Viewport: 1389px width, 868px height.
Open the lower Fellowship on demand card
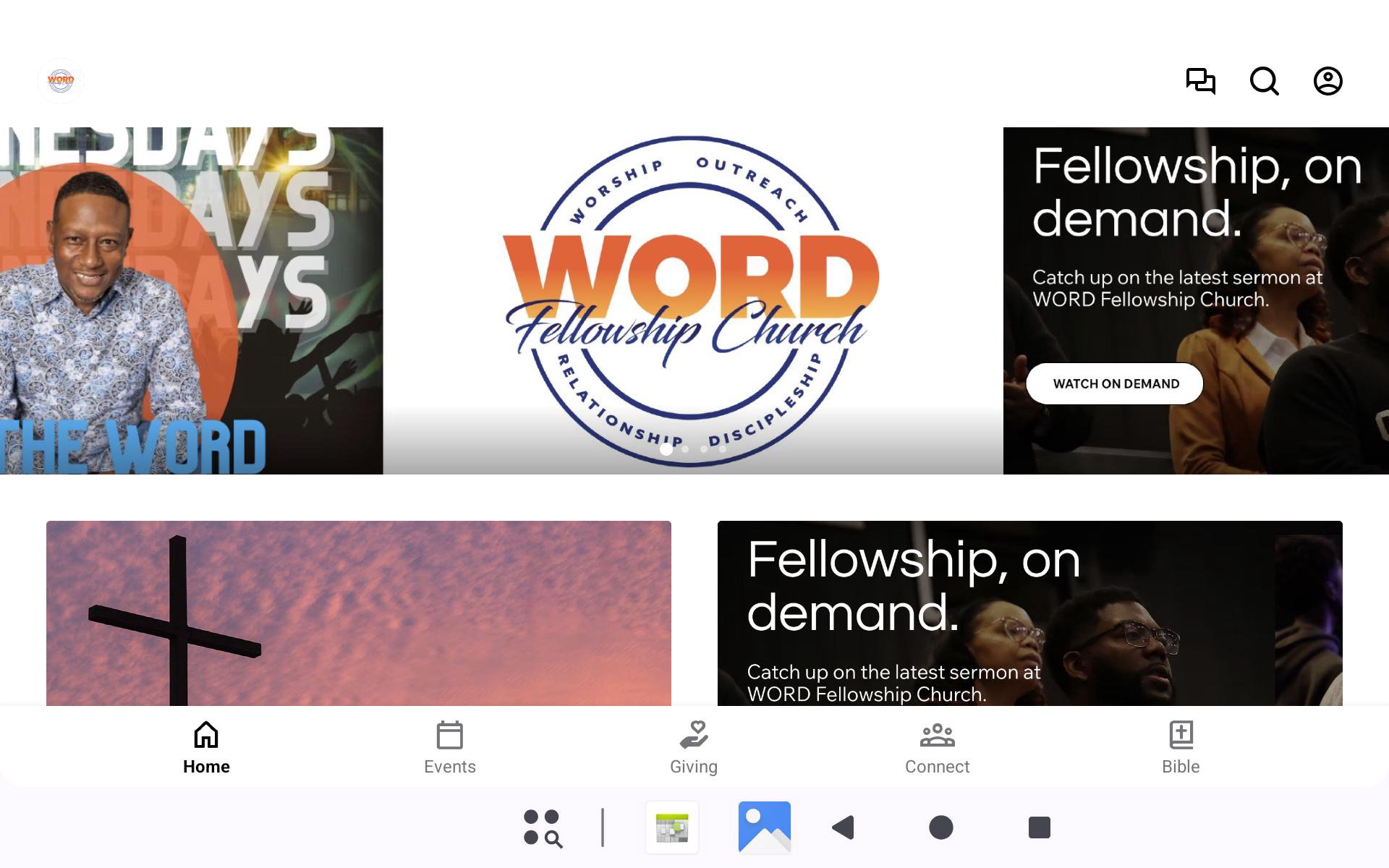click(1030, 613)
